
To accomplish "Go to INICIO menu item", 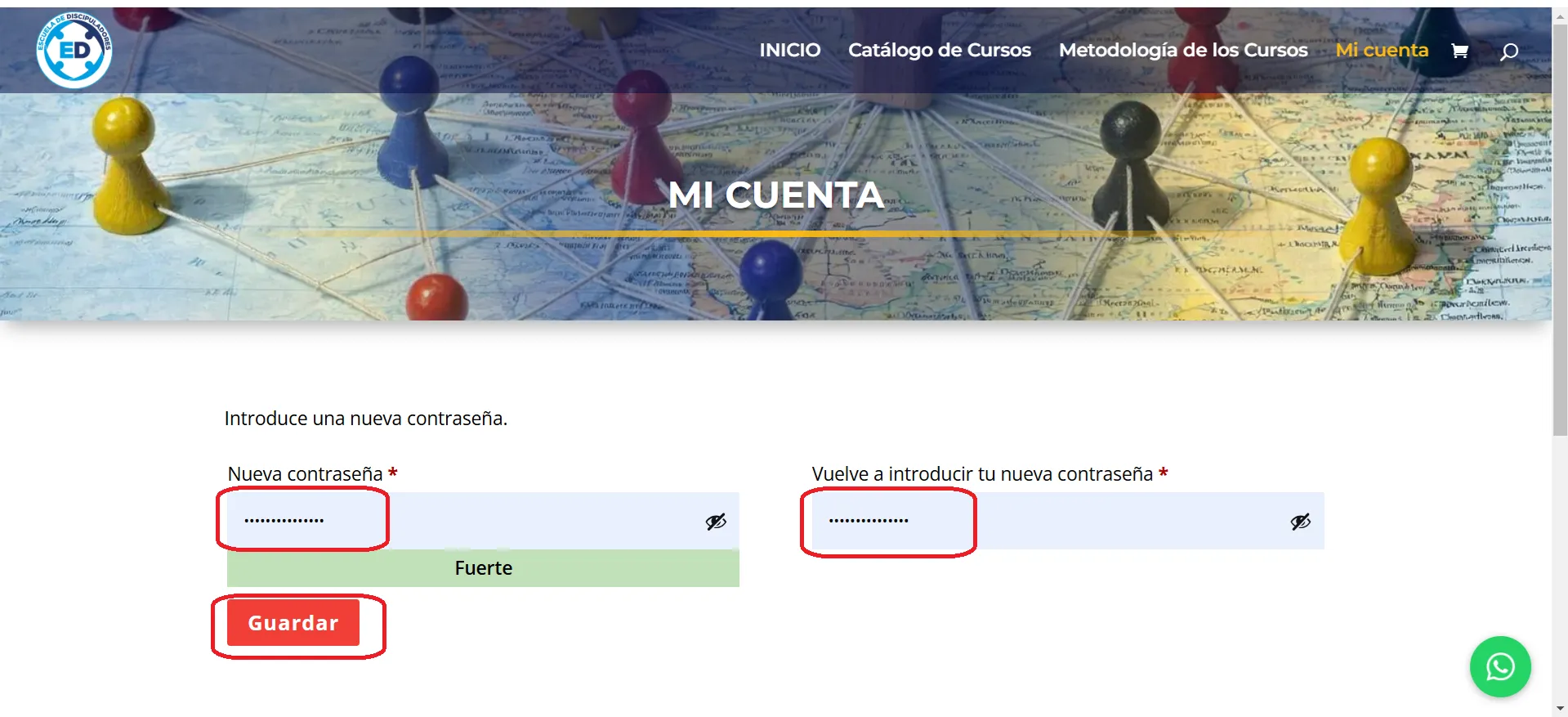I will click(790, 50).
